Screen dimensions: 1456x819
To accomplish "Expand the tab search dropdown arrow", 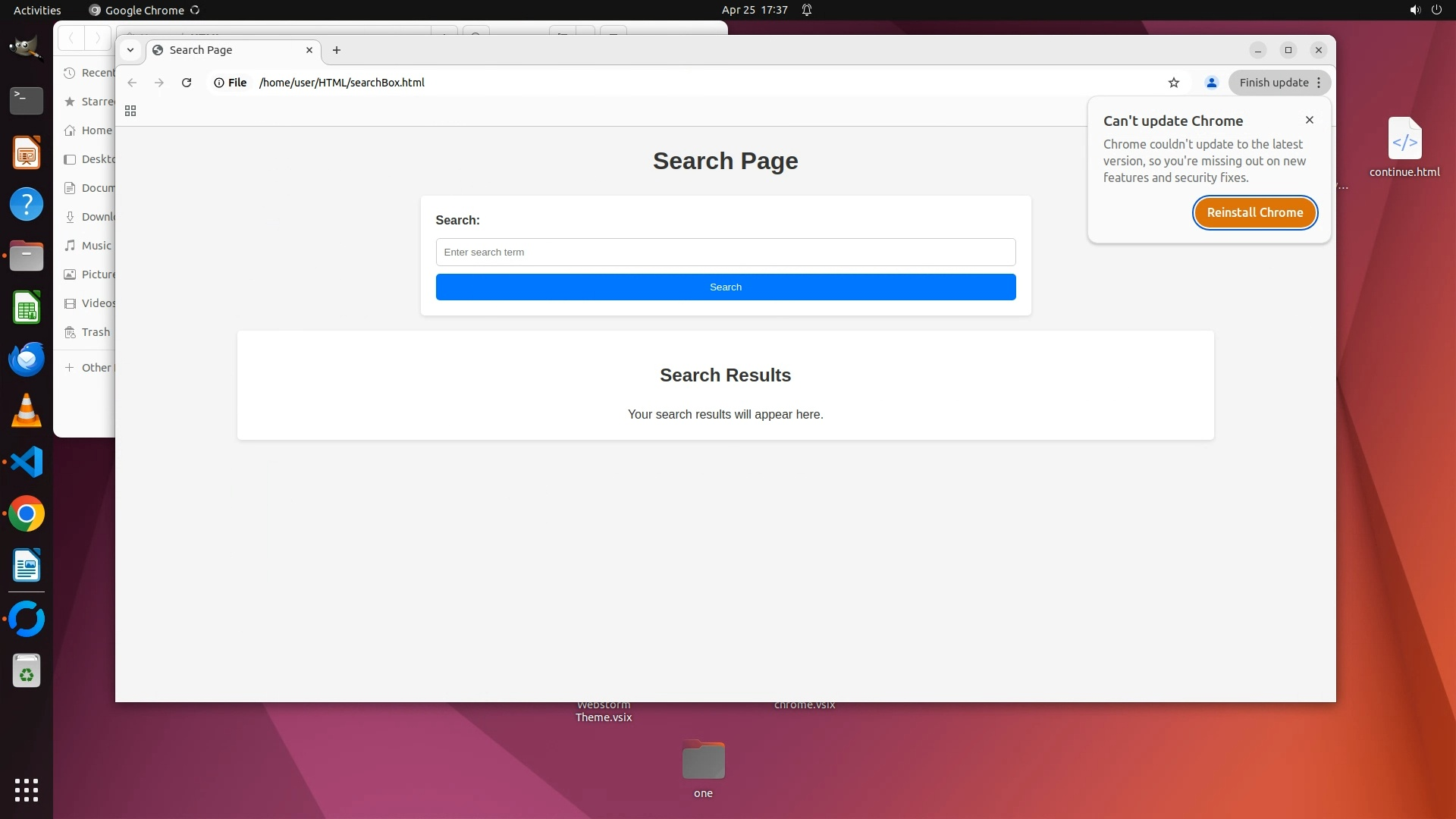I will [x=130, y=50].
